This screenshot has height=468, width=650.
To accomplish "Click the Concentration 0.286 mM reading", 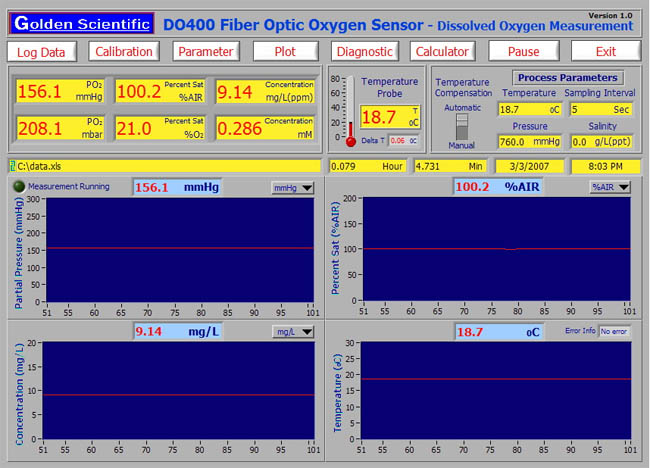I will click(x=265, y=128).
